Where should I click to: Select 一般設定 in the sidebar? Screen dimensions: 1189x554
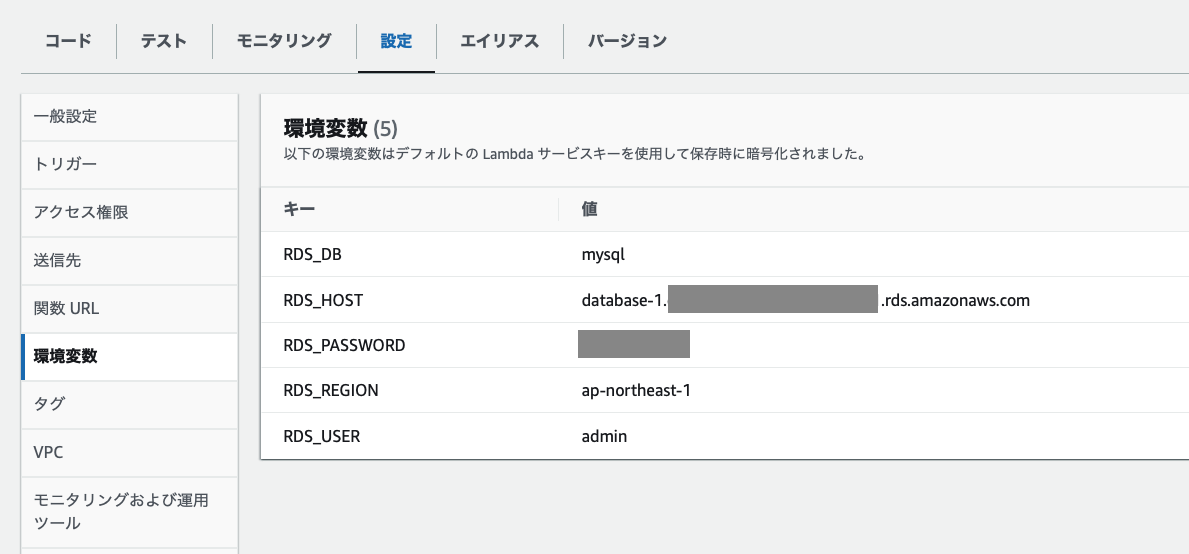click(x=66, y=116)
